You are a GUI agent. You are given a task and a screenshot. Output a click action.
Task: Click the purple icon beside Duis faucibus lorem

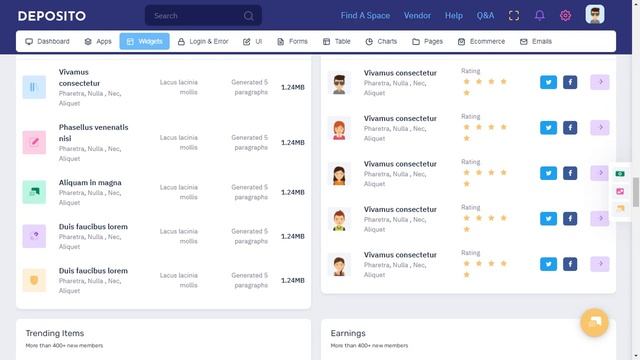pyautogui.click(x=34, y=236)
